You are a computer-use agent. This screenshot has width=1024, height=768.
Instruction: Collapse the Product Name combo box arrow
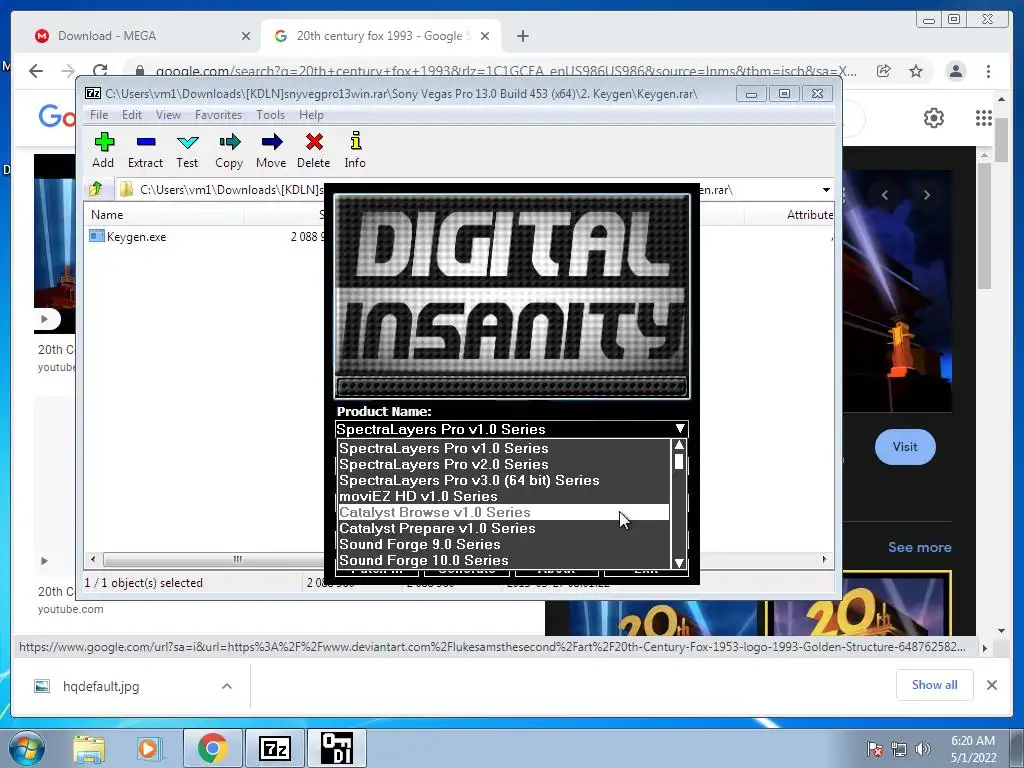click(x=680, y=428)
